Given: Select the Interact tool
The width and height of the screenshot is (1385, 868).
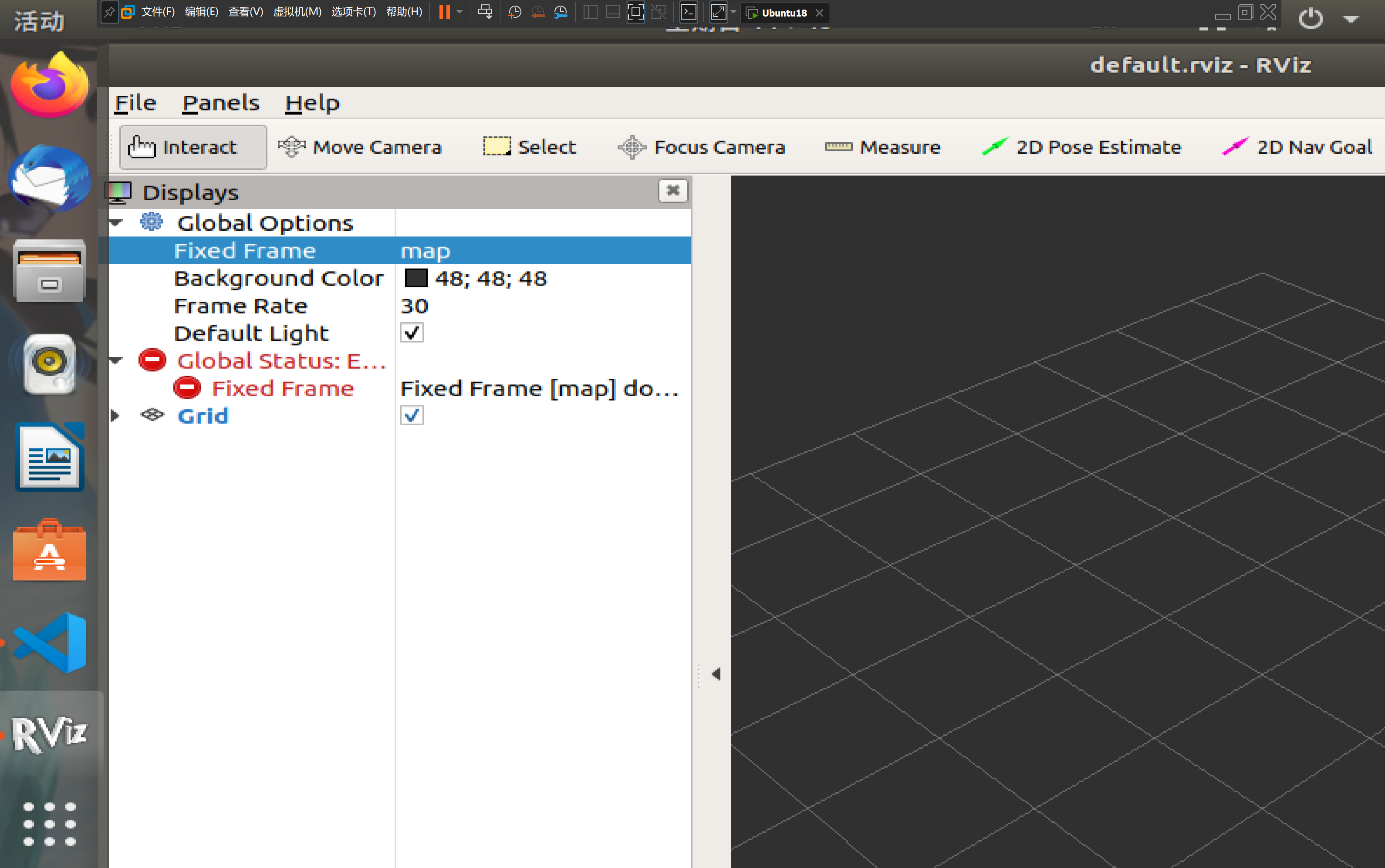Looking at the screenshot, I should click(193, 147).
